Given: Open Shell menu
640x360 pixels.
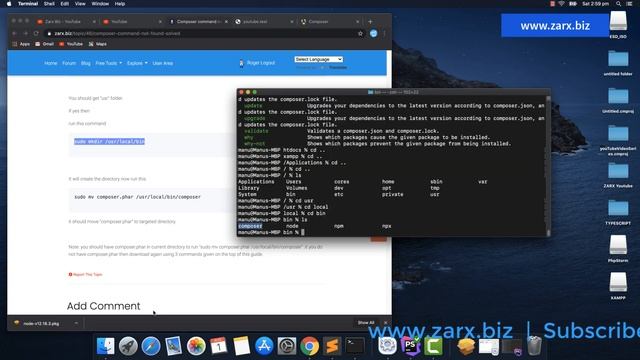Looking at the screenshot, I should [x=49, y=4].
